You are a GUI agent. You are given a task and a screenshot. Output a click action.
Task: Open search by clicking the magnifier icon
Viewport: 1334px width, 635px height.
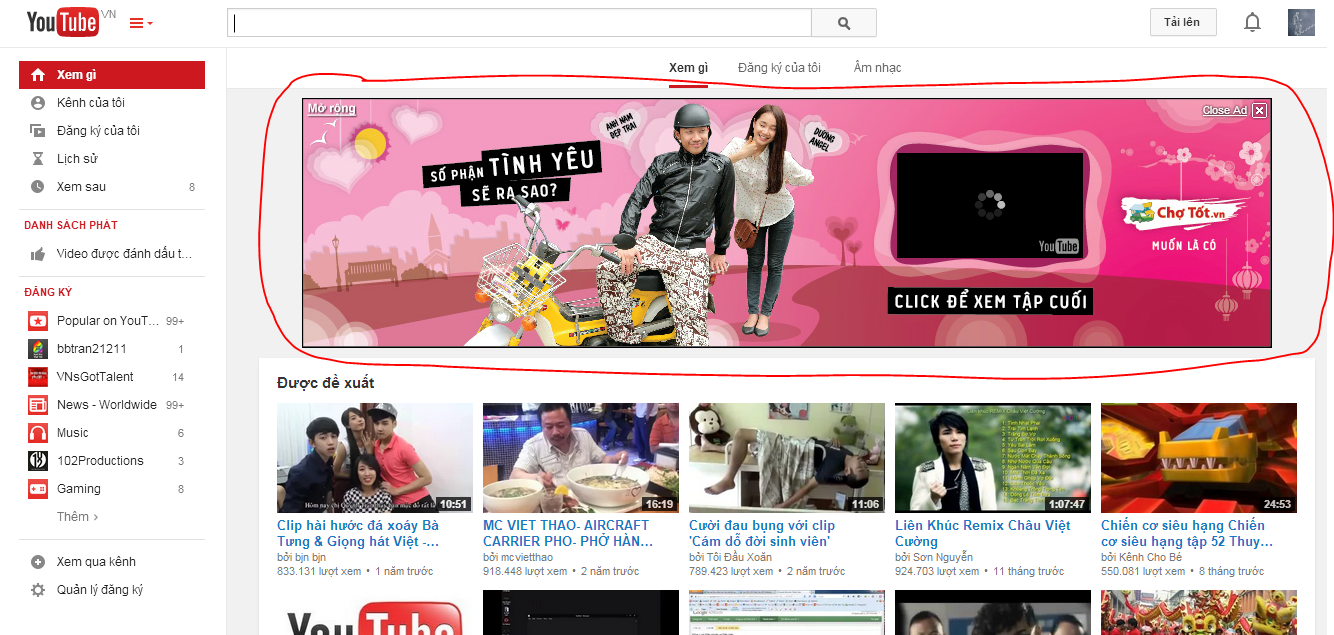click(843, 22)
